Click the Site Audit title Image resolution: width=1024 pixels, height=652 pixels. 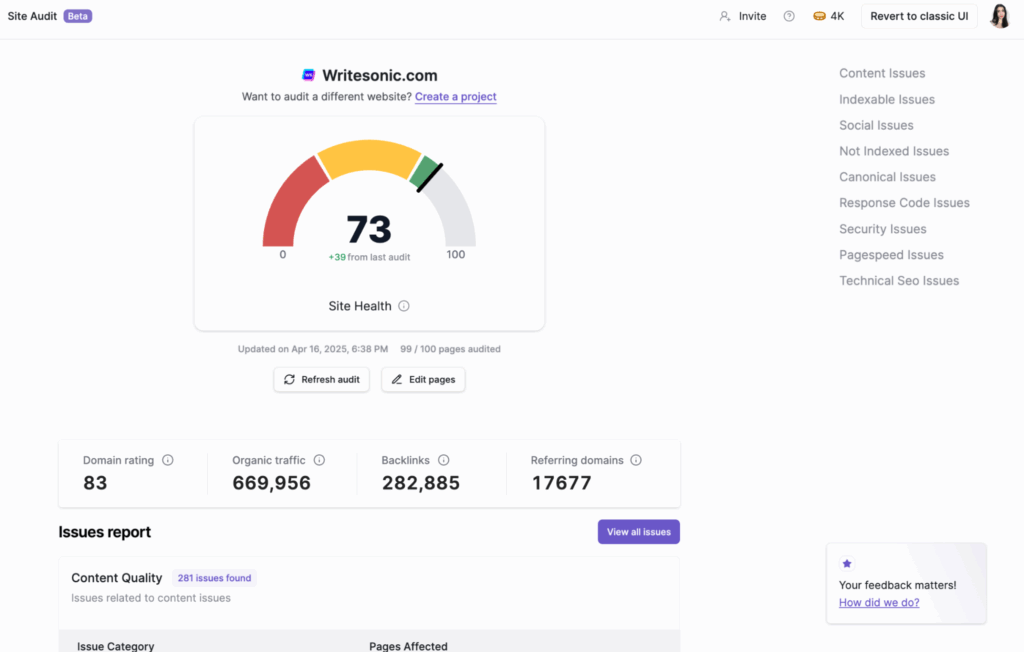click(32, 16)
